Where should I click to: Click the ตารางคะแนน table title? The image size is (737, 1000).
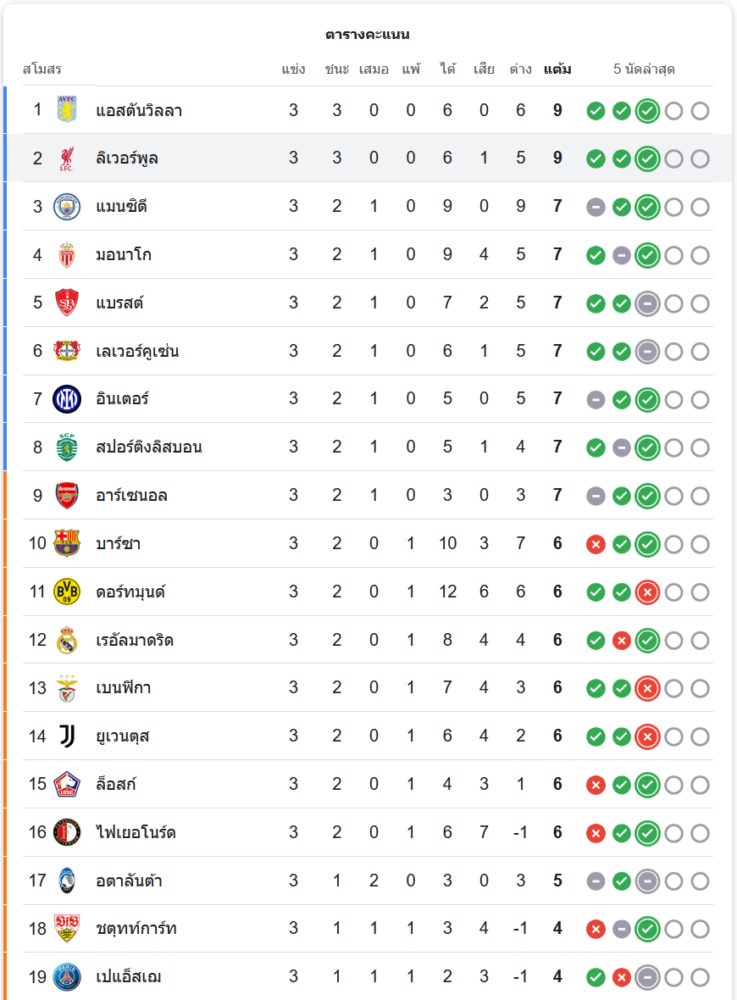click(367, 34)
